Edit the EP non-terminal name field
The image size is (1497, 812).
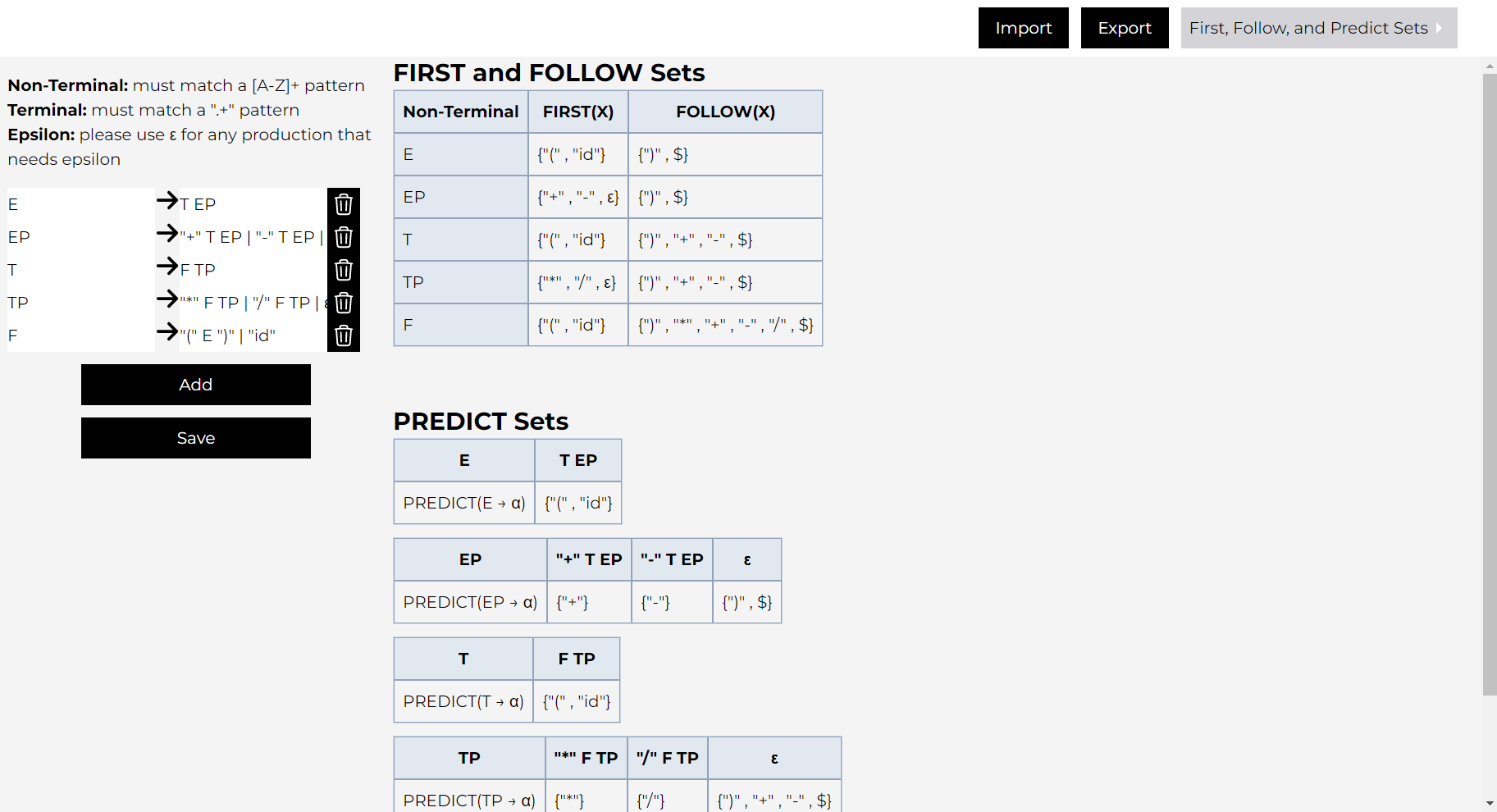point(80,237)
